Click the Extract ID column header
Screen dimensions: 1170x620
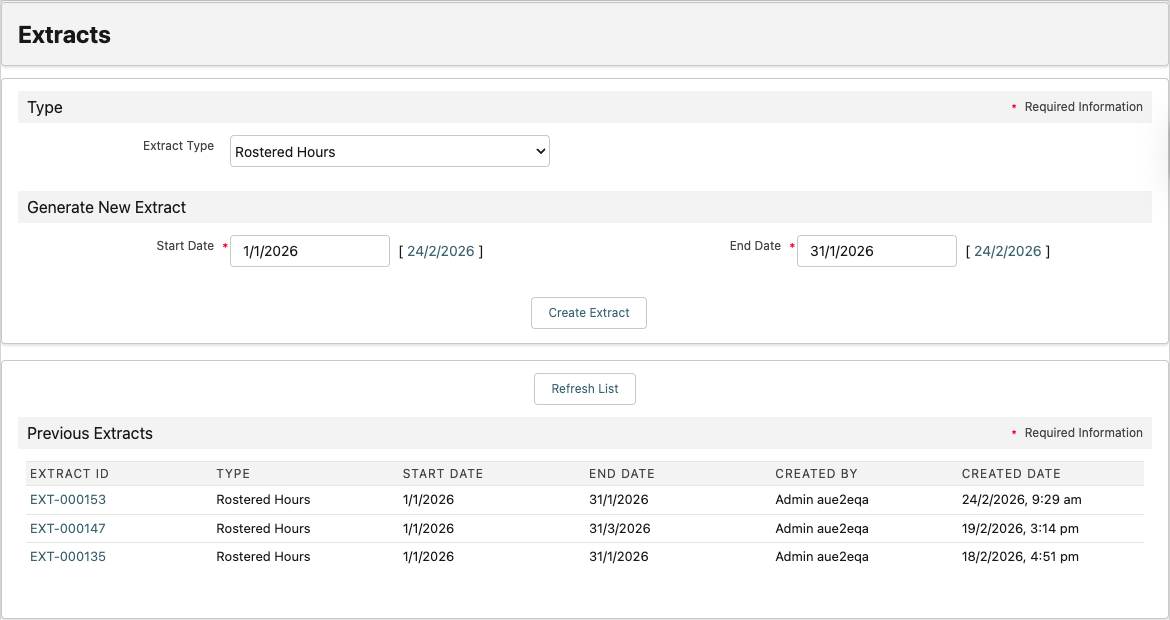pyautogui.click(x=69, y=473)
